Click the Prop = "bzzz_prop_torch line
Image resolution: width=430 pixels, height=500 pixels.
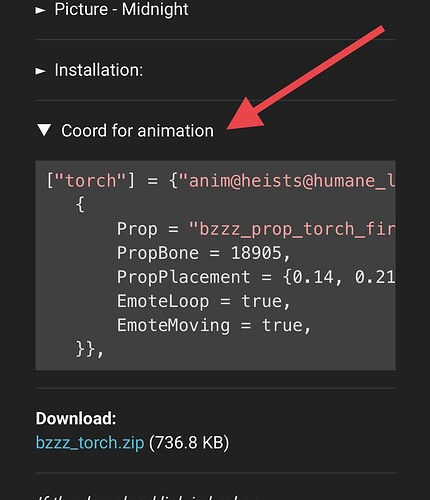(256, 229)
